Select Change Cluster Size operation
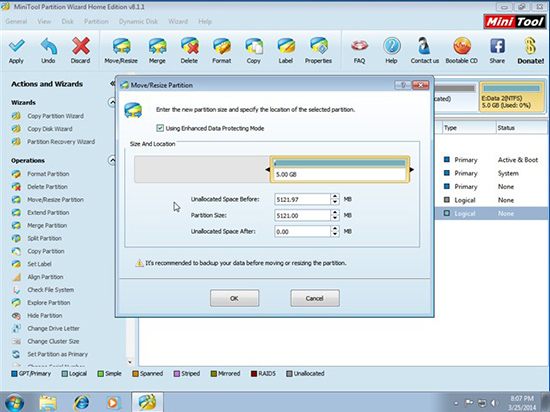This screenshot has width=550, height=412. (x=53, y=342)
